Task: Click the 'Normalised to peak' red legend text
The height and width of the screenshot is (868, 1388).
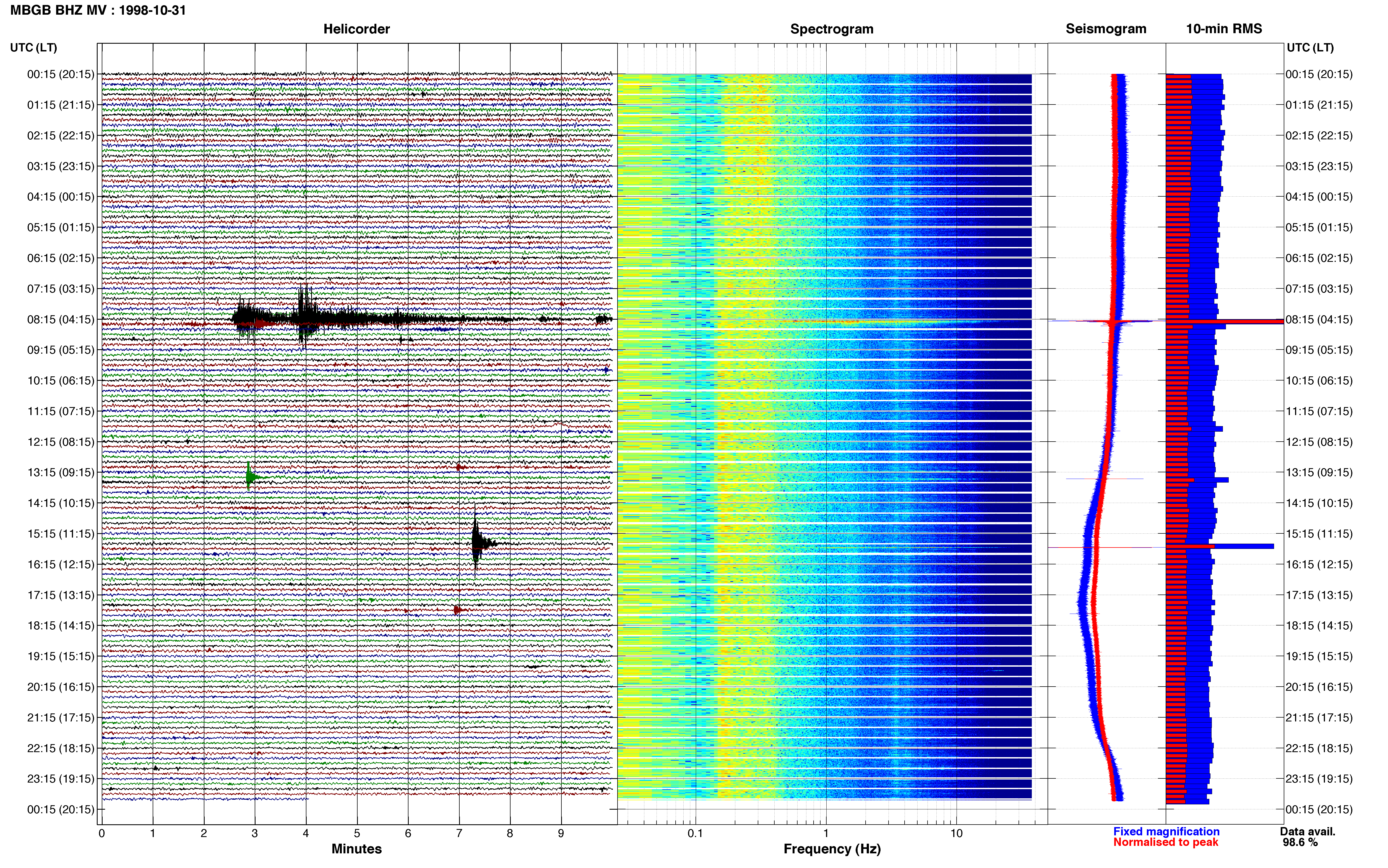Action: click(x=1165, y=842)
